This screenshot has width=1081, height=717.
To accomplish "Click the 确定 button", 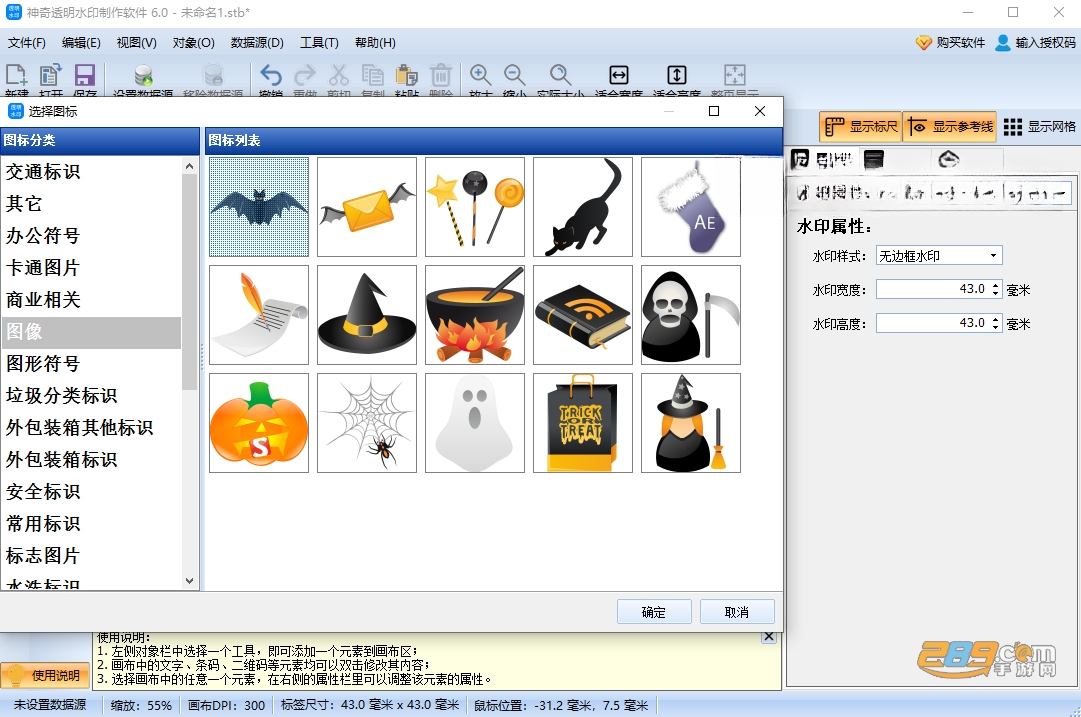I will 654,612.
